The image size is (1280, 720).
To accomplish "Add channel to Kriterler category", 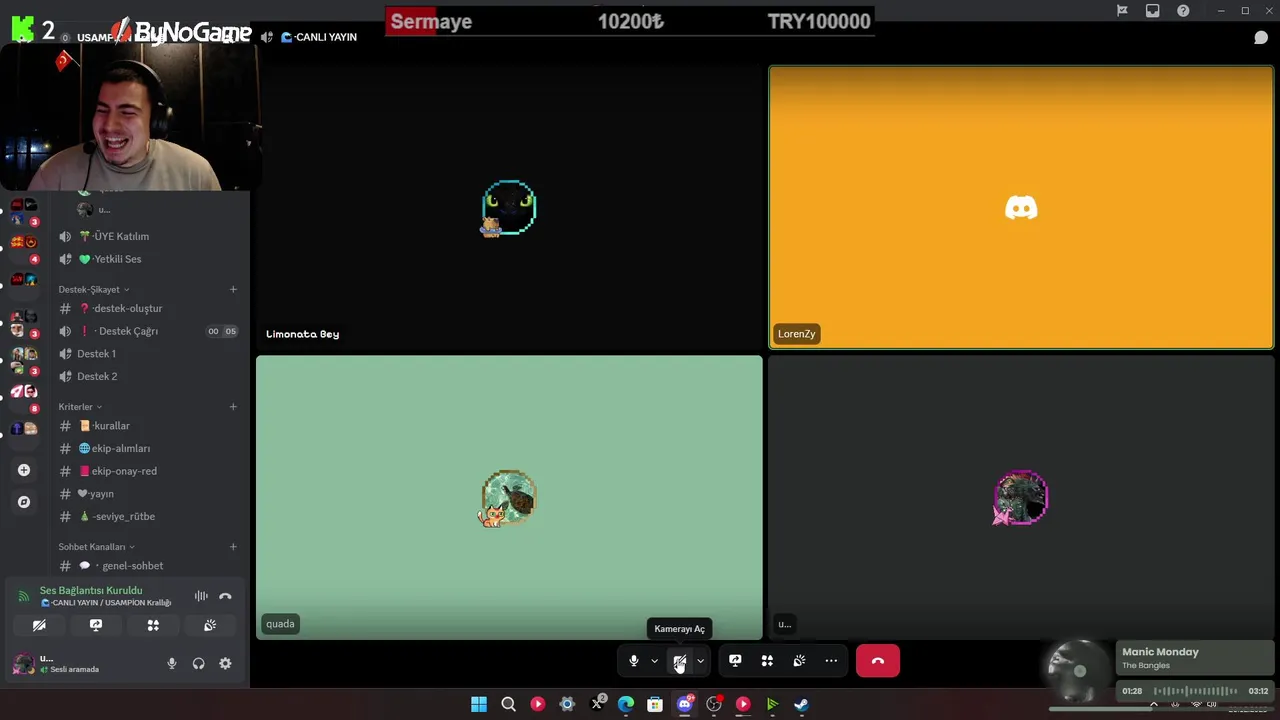I will point(233,407).
